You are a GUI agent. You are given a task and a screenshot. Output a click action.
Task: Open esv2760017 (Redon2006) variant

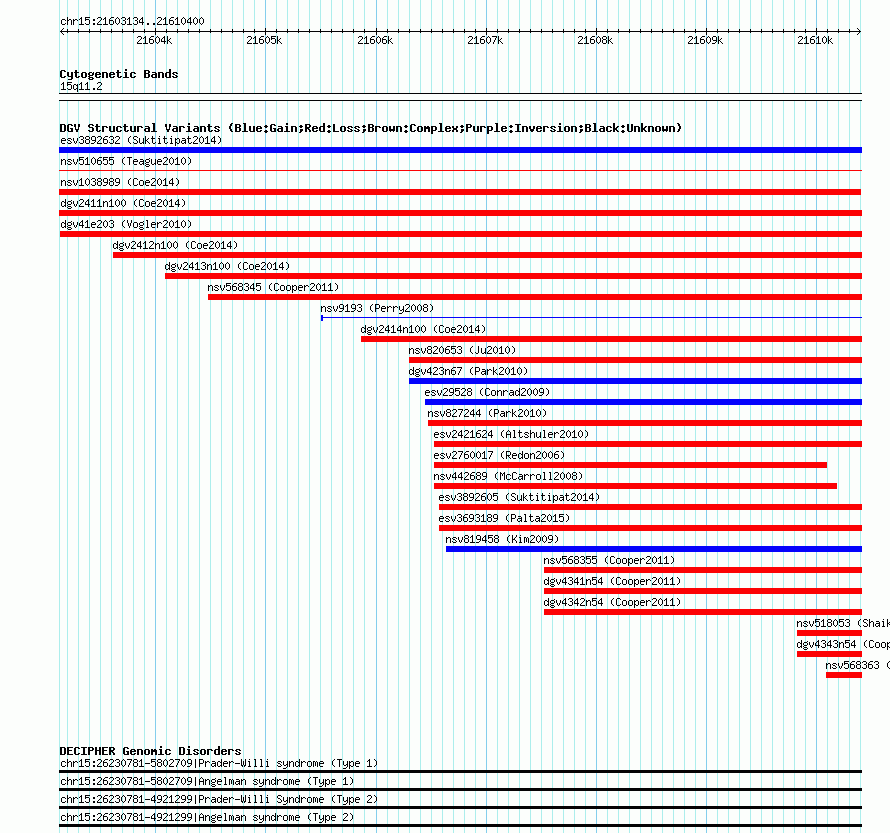499,455
